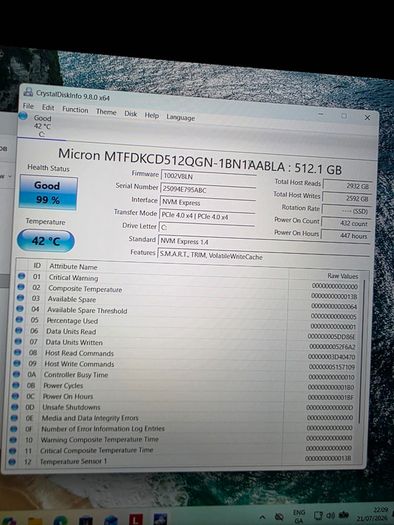Click the Temperature Sensor 1 status dot
Viewport: 394px width, 525px height.
(12, 461)
